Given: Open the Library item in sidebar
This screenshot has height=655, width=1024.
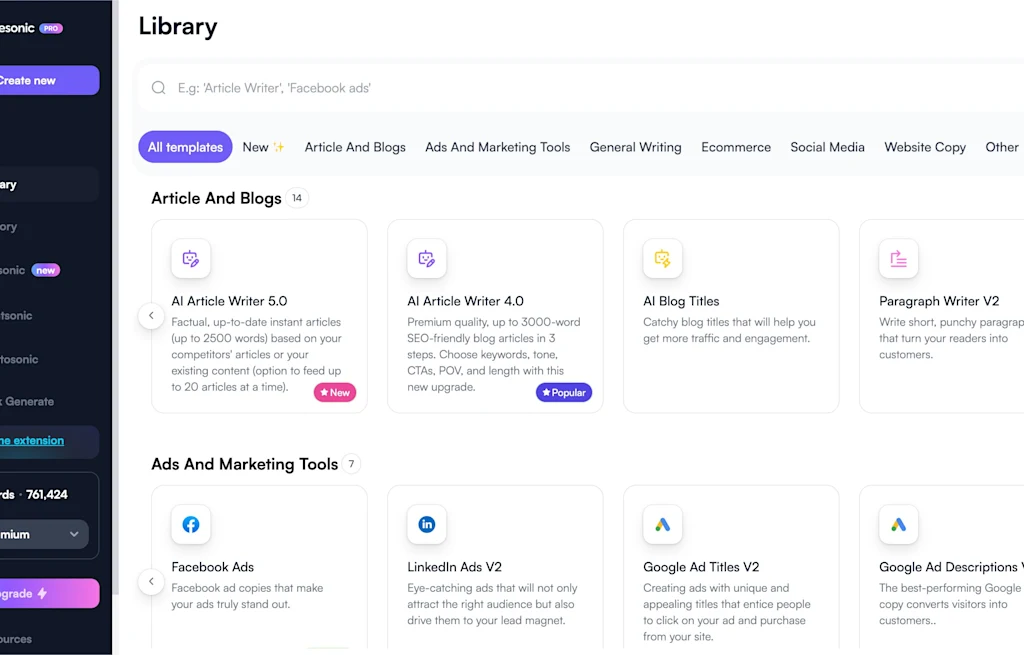Looking at the screenshot, I should pos(49,184).
